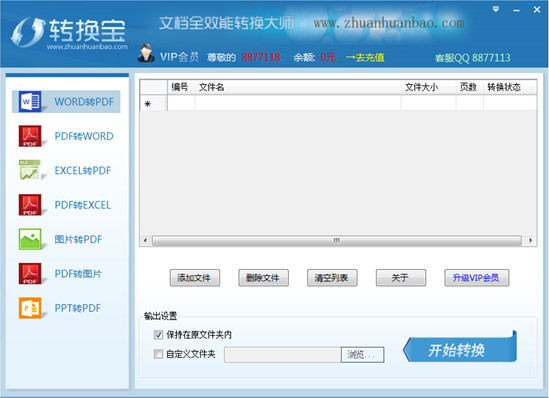Click the custom folder path input field
549x398 pixels.
pos(283,355)
